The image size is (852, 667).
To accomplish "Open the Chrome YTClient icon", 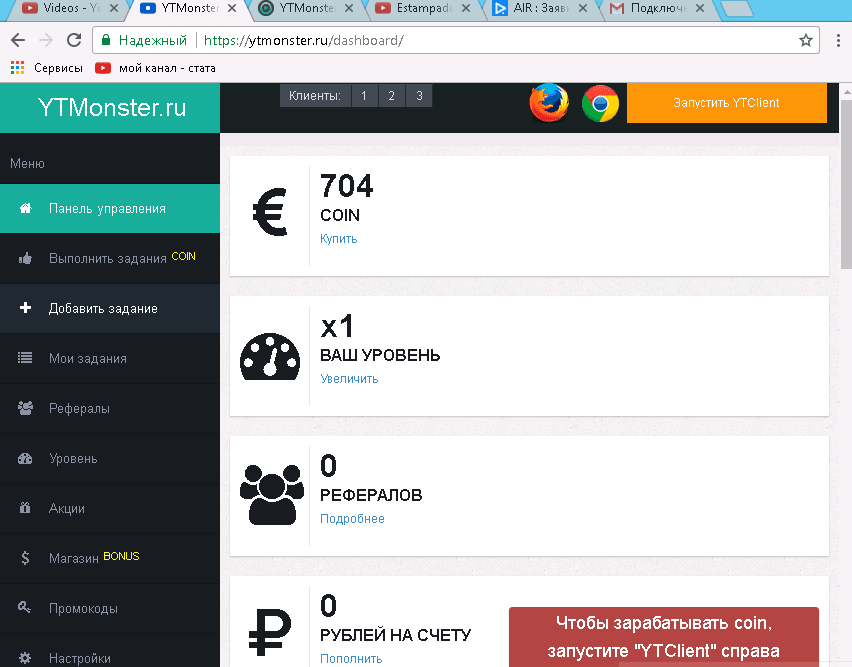I will pos(600,103).
